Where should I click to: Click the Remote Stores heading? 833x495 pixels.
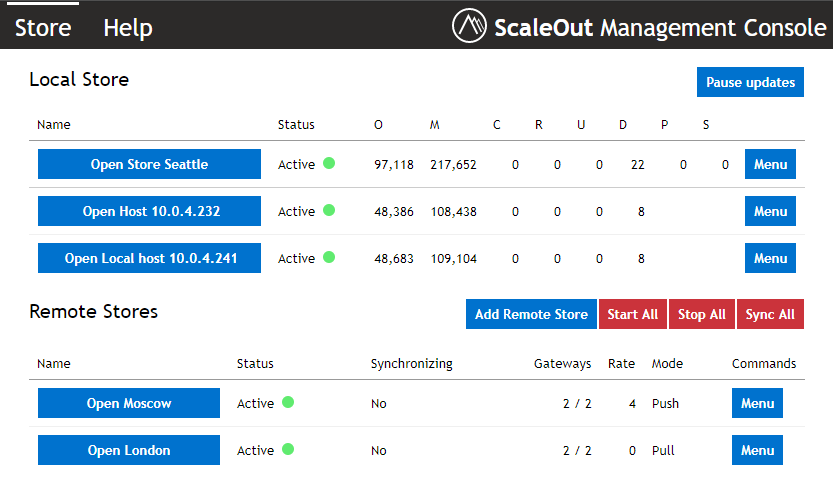[x=94, y=311]
